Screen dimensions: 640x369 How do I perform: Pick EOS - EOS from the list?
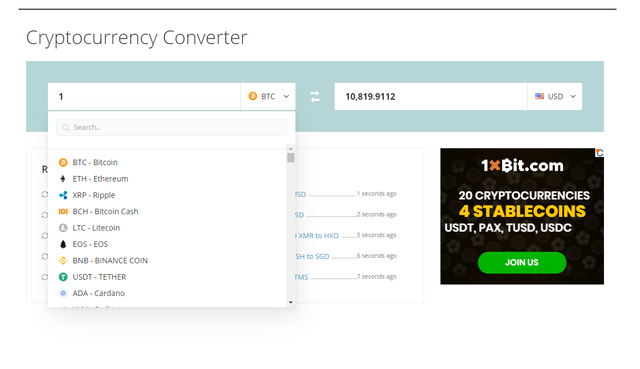click(x=167, y=244)
